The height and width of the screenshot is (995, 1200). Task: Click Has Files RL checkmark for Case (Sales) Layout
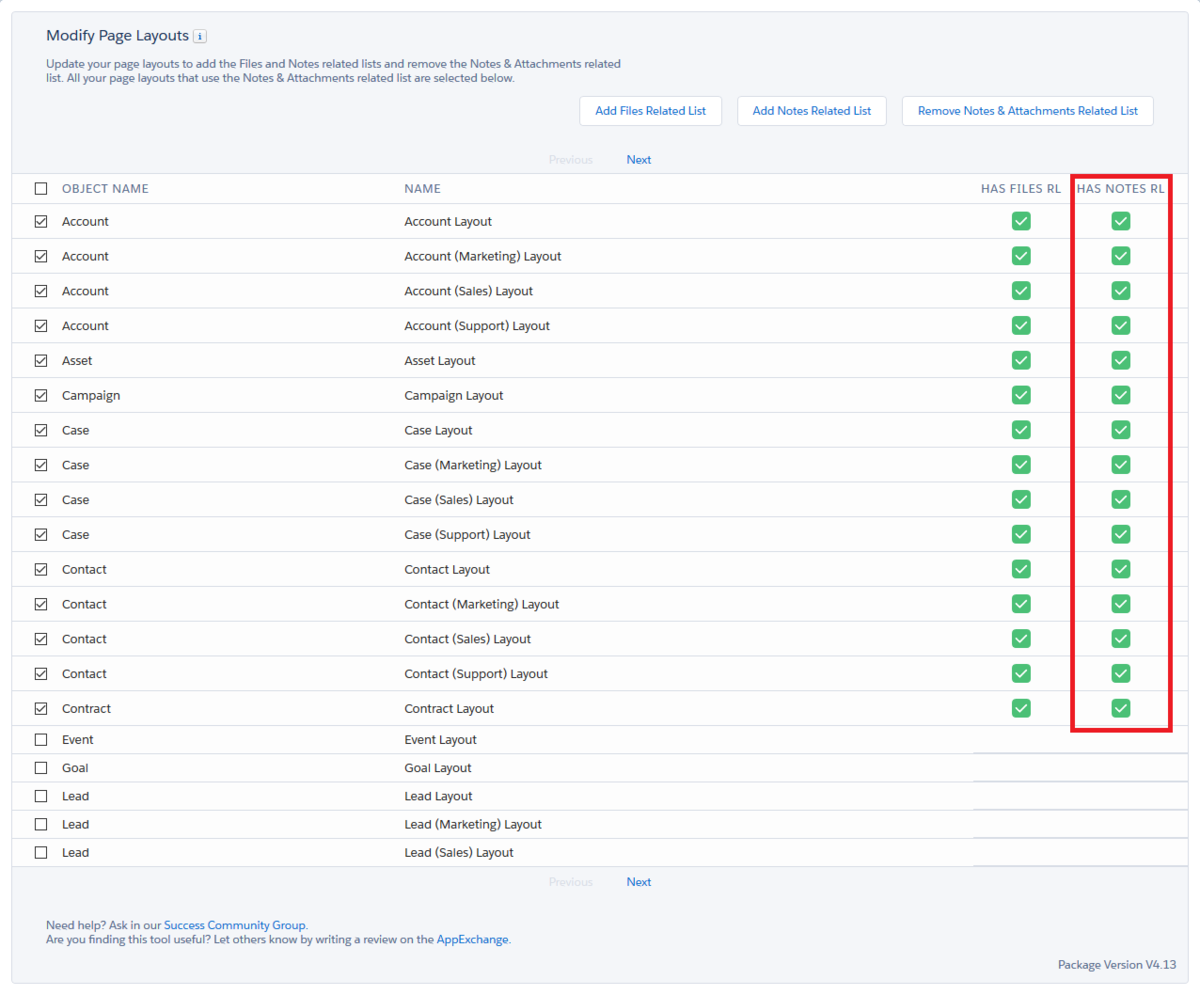coord(1021,500)
